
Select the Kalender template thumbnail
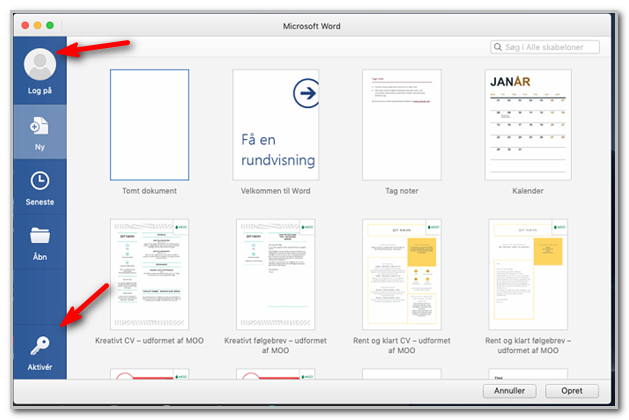[x=528, y=125]
